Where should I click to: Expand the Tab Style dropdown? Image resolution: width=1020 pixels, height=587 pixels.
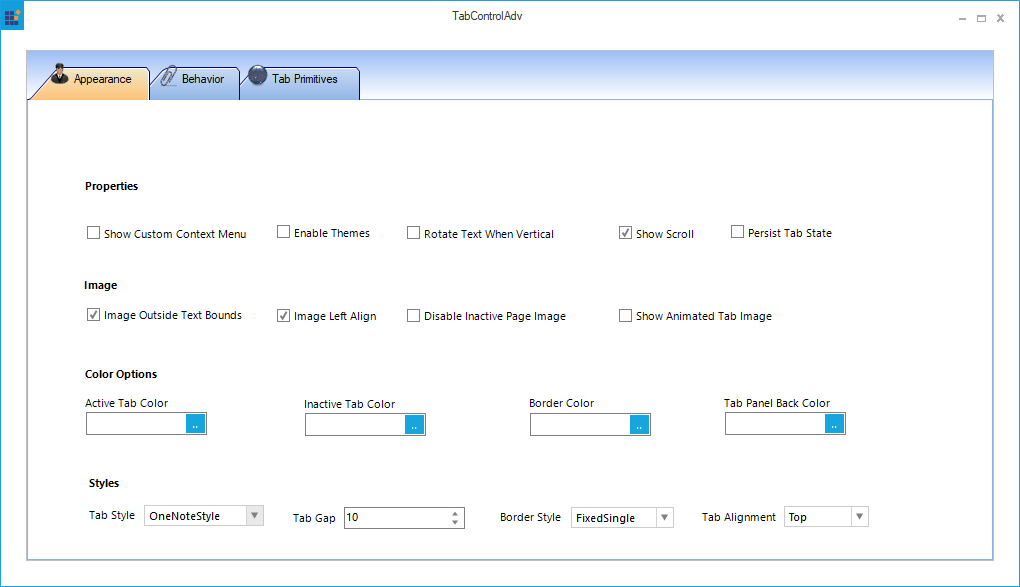(x=254, y=516)
